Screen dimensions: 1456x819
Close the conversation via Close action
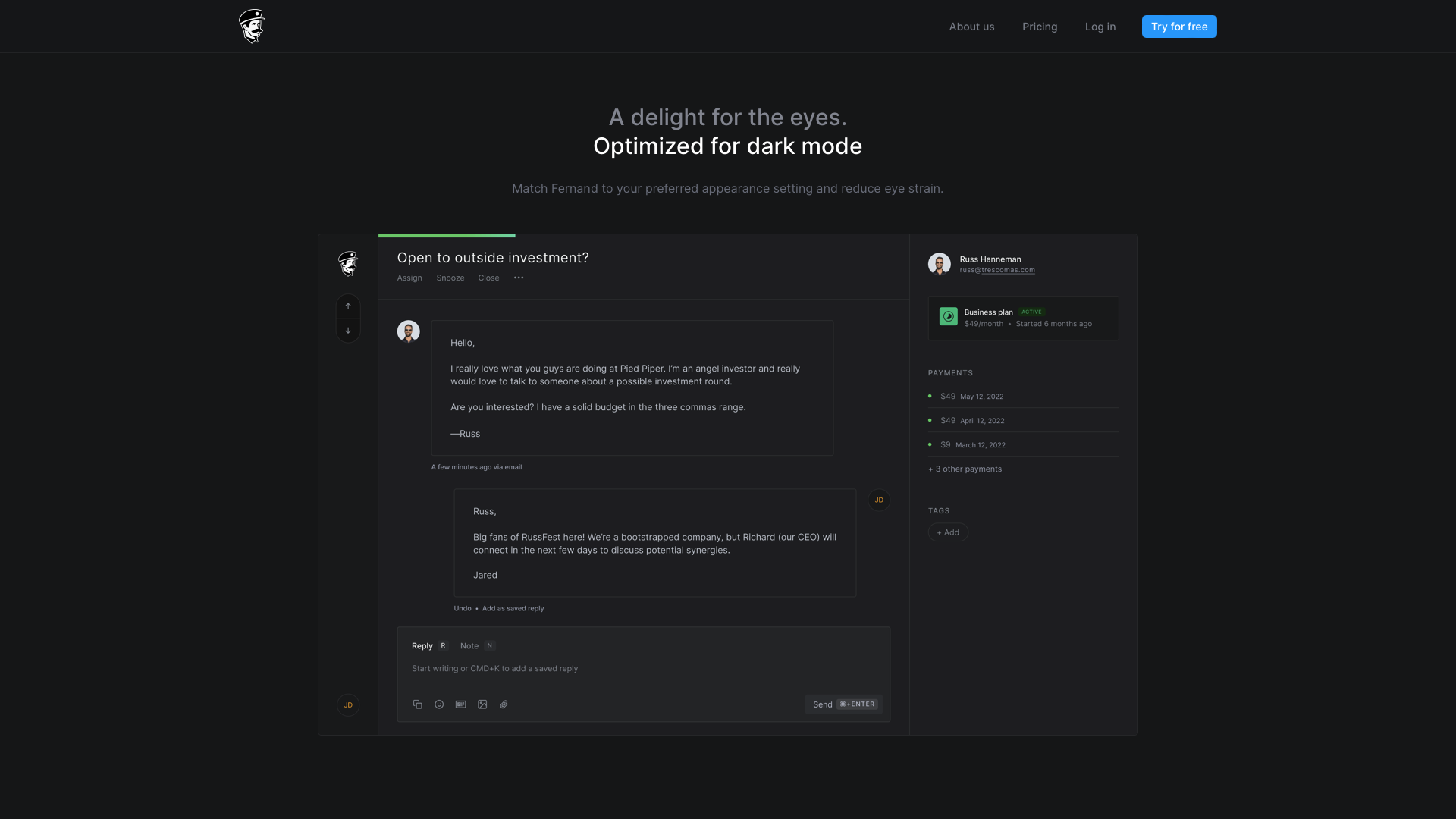click(x=488, y=278)
